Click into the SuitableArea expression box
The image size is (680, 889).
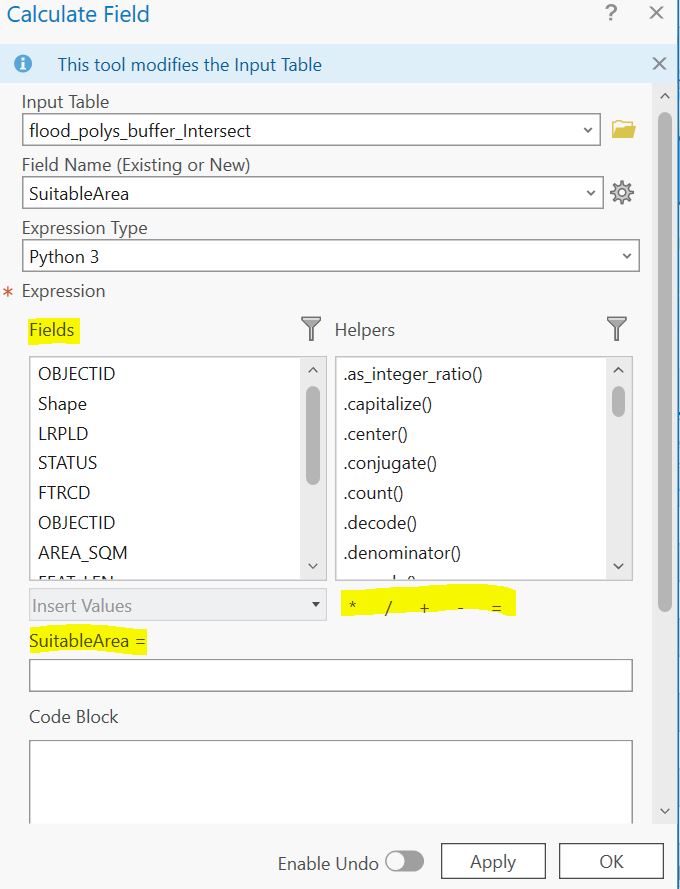pos(330,675)
